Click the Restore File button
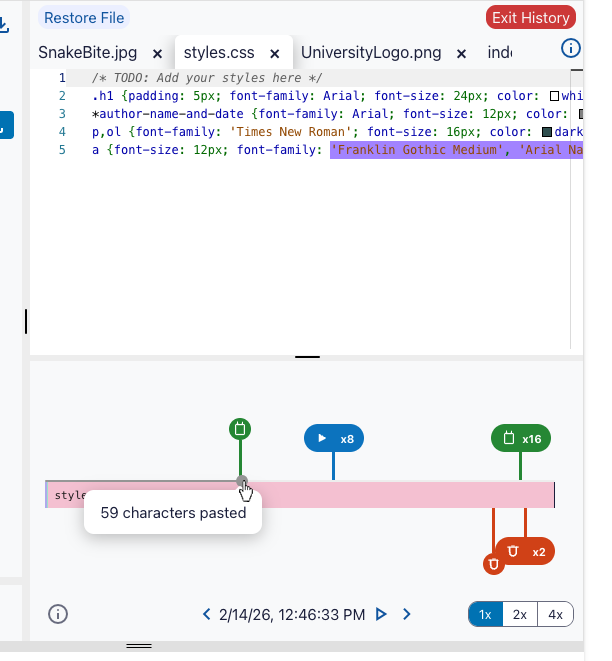Image resolution: width=612 pixels, height=661 pixels. 84,18
